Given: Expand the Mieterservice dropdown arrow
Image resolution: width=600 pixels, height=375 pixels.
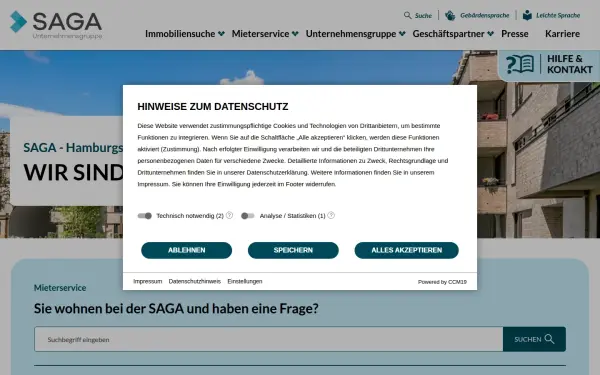Looking at the screenshot, I should click(x=295, y=34).
